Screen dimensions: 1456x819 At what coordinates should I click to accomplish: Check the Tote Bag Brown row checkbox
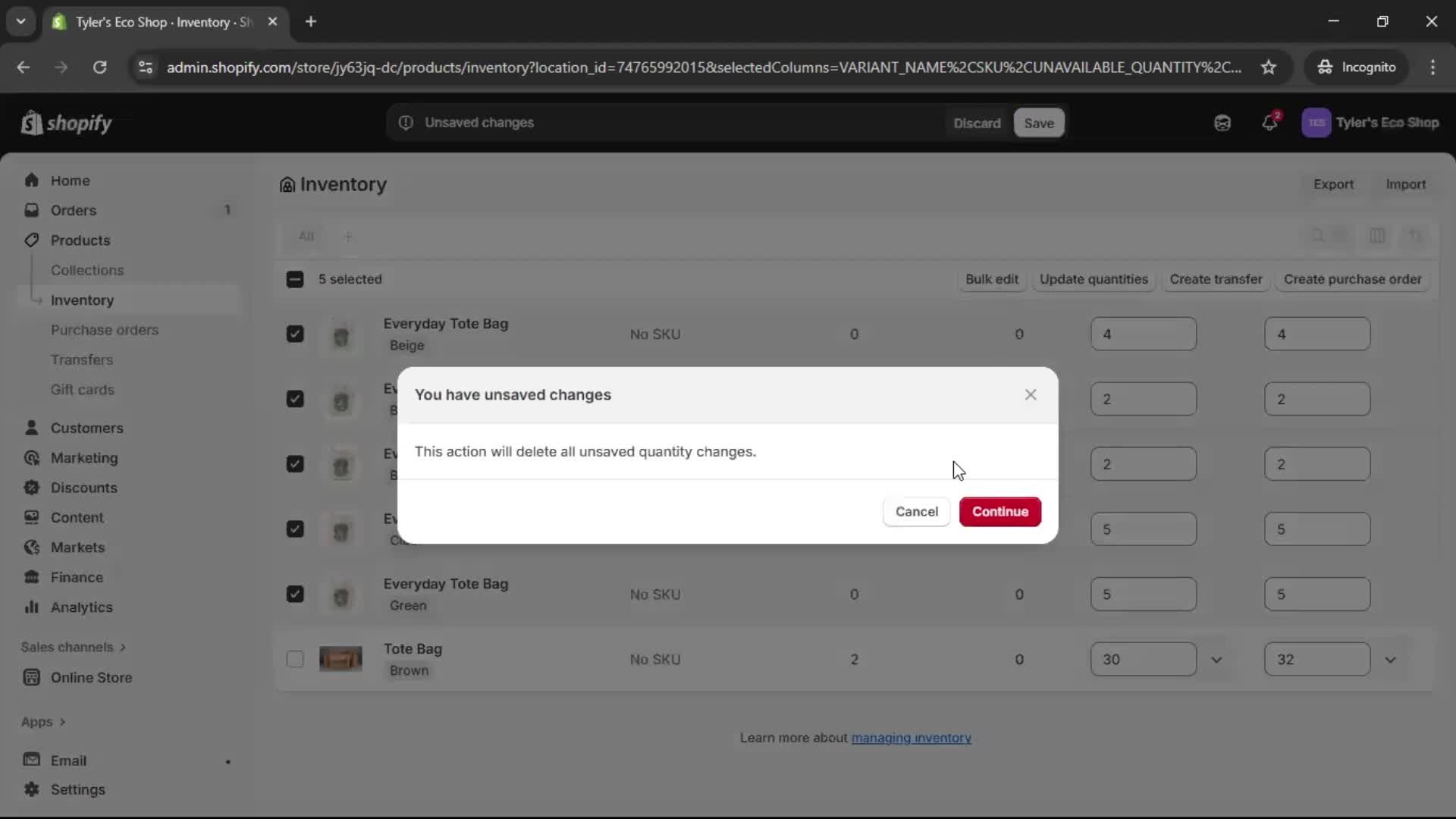pyautogui.click(x=295, y=660)
